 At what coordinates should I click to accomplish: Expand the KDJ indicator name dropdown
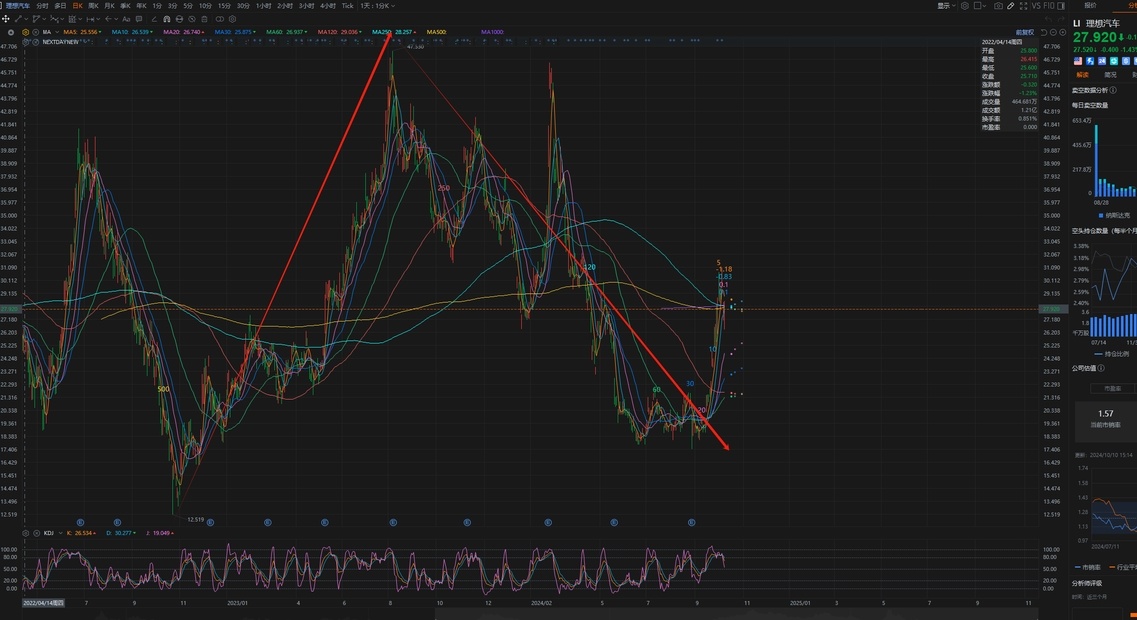pyautogui.click(x=60, y=533)
